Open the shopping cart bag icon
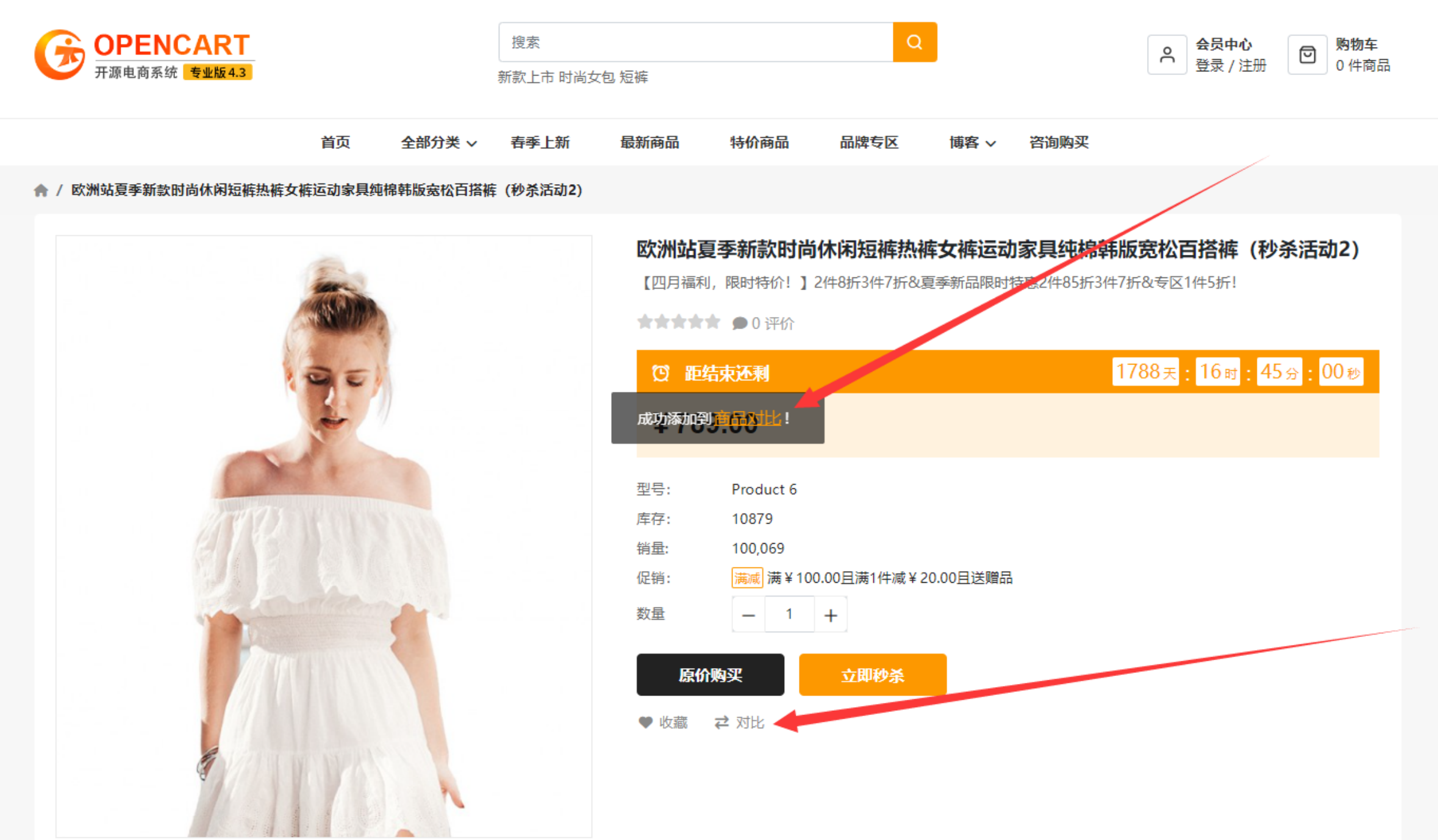Screen dimensions: 1438x840 [1307, 55]
